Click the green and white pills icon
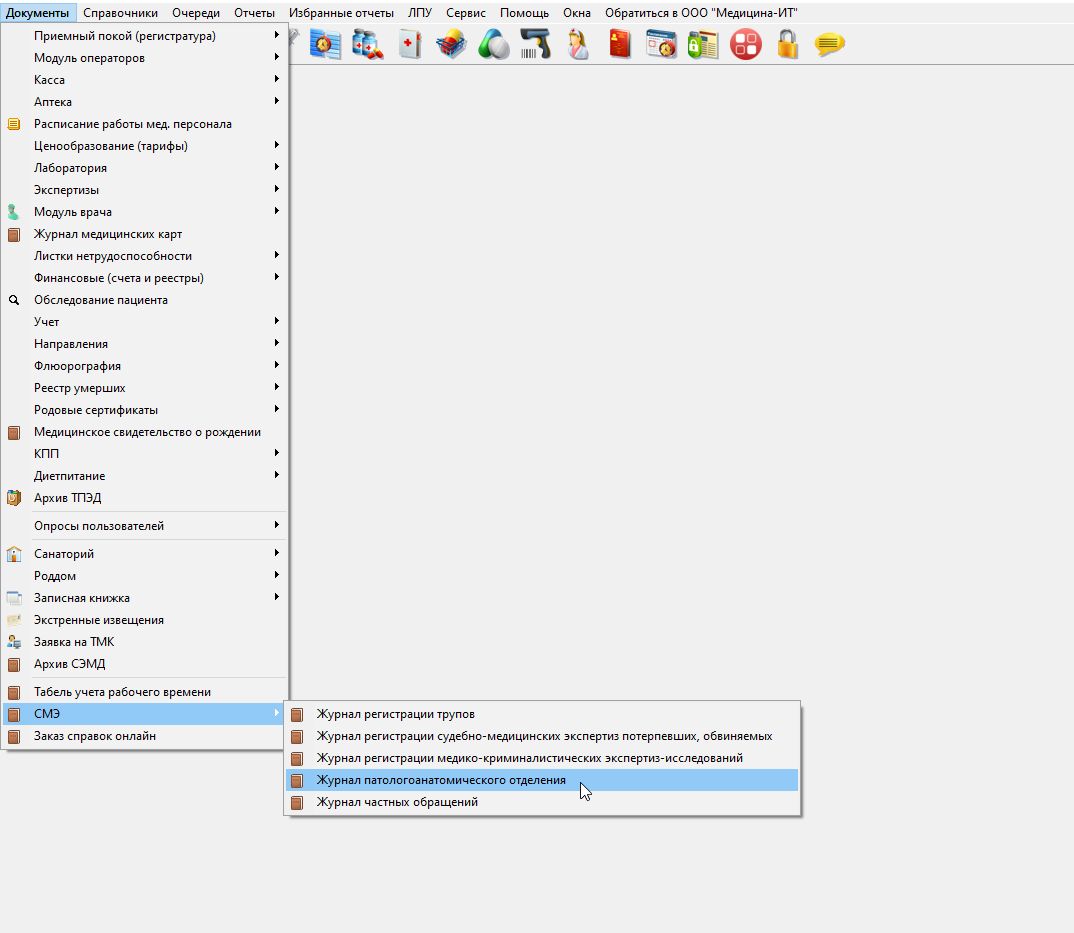The height and width of the screenshot is (933, 1074). click(494, 45)
